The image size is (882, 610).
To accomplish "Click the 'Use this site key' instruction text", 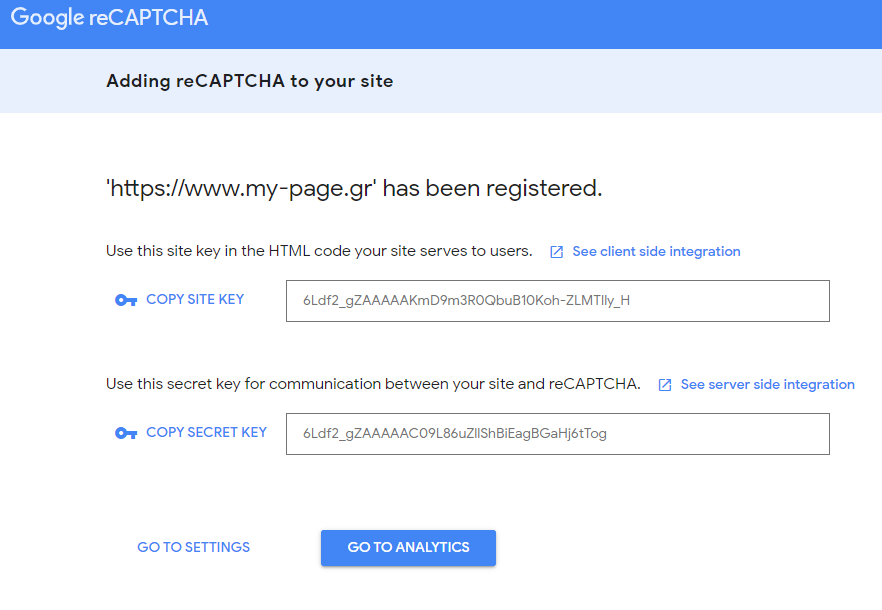I will click(319, 251).
